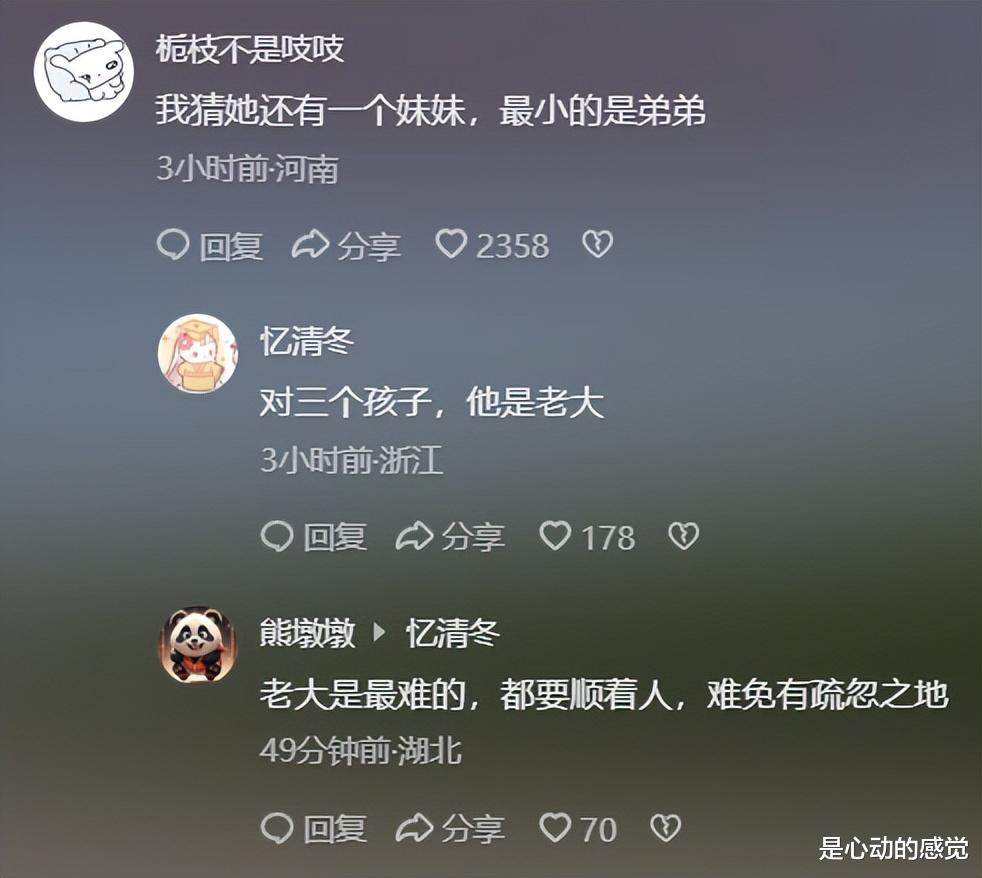
Task: Tap the reply bubble under the 浙江 comment
Action: 277,536
